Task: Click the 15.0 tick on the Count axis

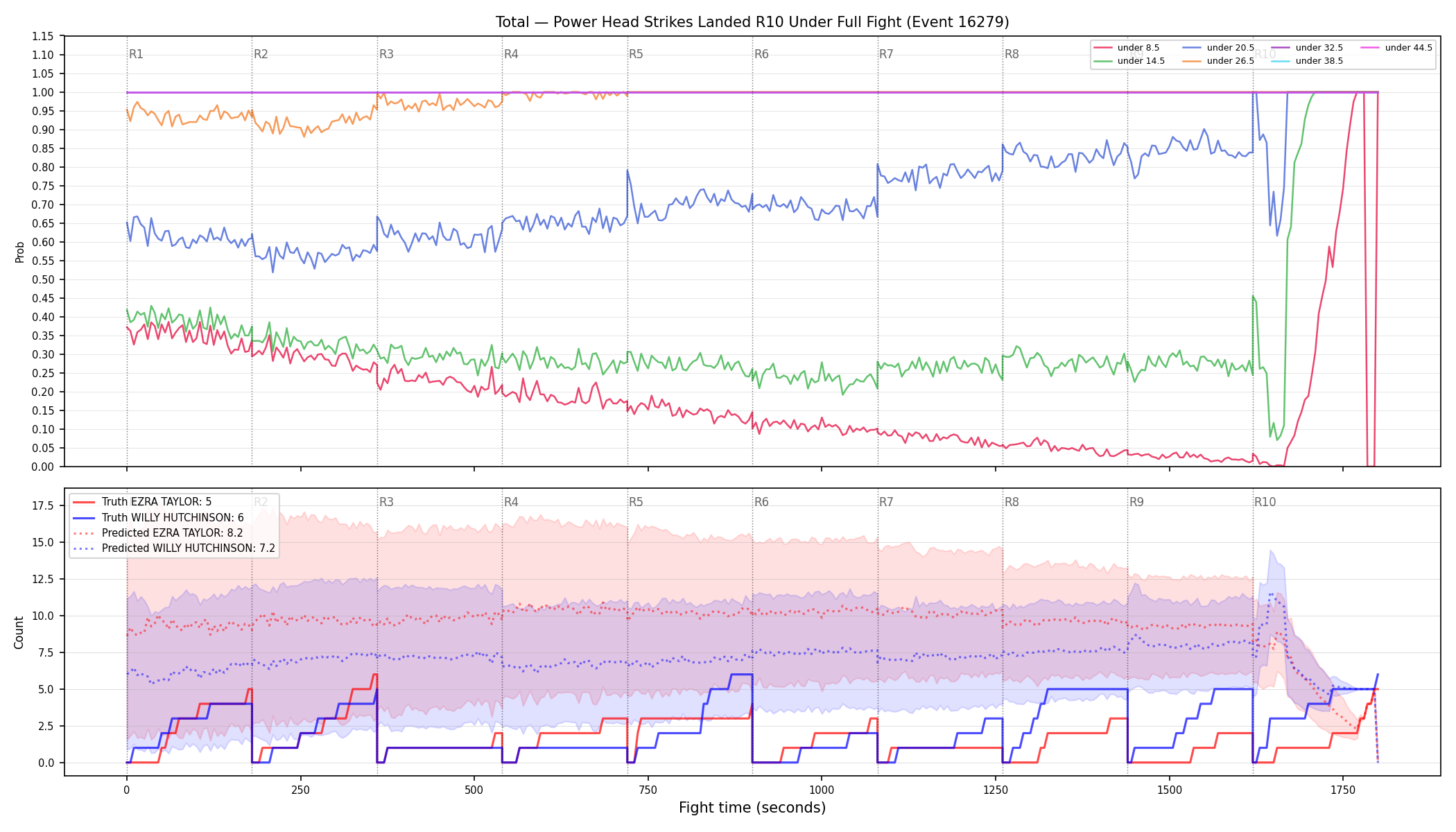Action: coord(43,542)
